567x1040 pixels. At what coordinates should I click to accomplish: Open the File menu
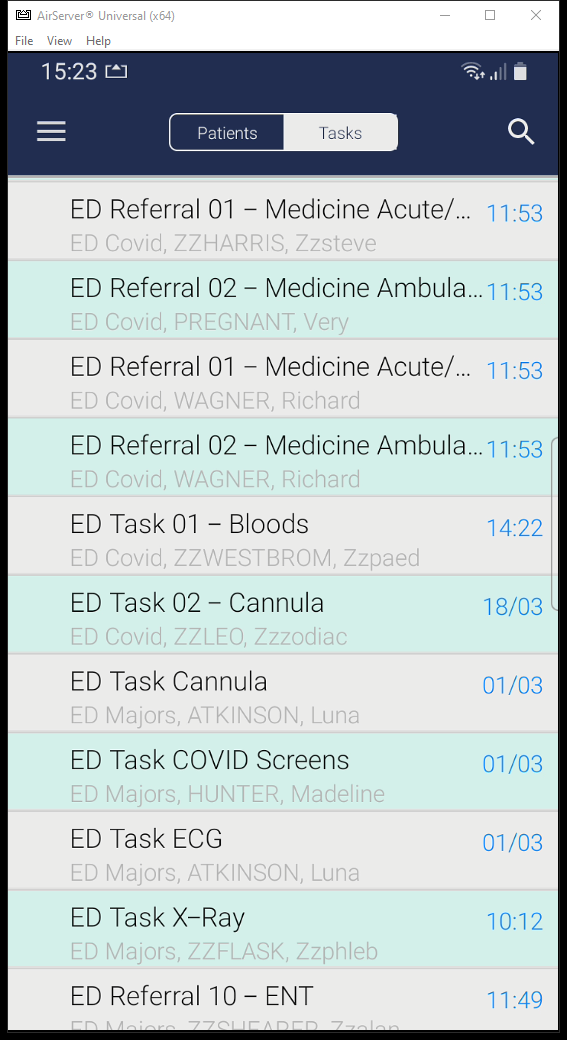point(24,40)
